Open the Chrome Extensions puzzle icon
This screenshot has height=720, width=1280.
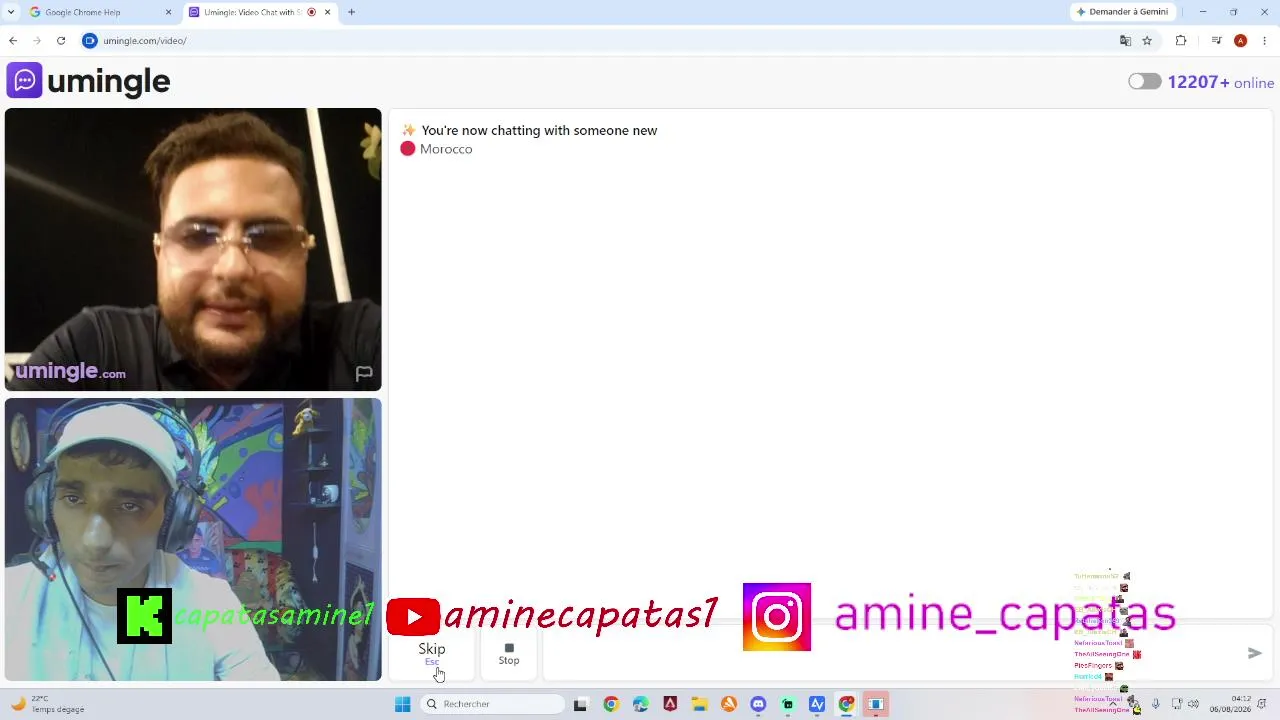(x=1181, y=41)
